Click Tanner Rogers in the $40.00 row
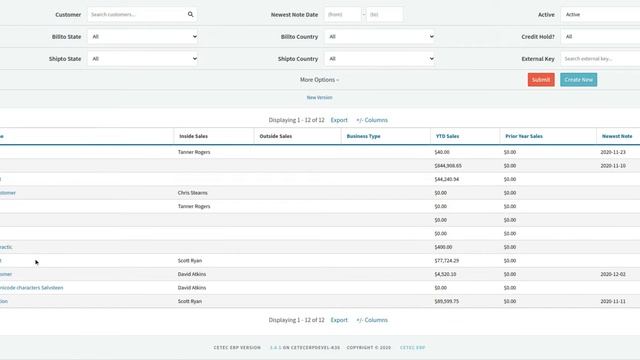 [x=194, y=152]
